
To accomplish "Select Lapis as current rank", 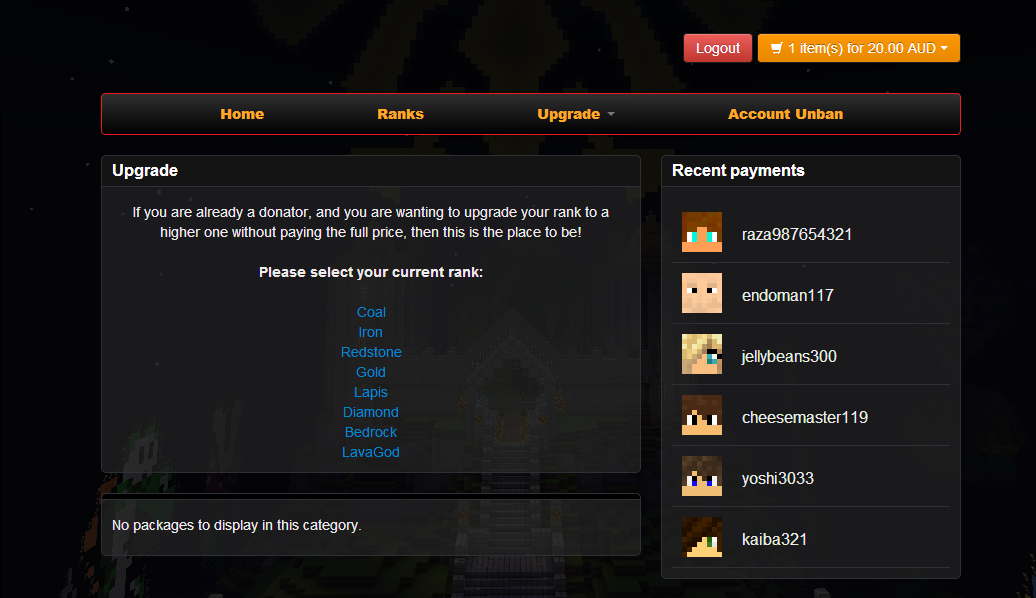I will (x=371, y=392).
